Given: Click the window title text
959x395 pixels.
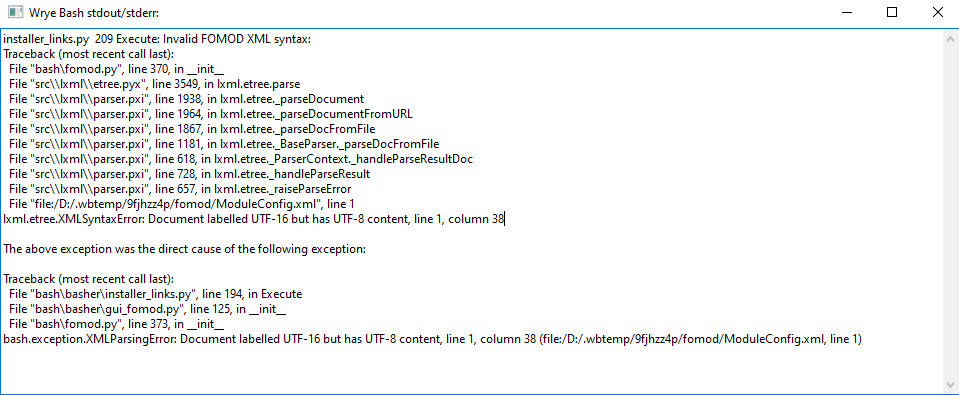Looking at the screenshot, I should [94, 13].
